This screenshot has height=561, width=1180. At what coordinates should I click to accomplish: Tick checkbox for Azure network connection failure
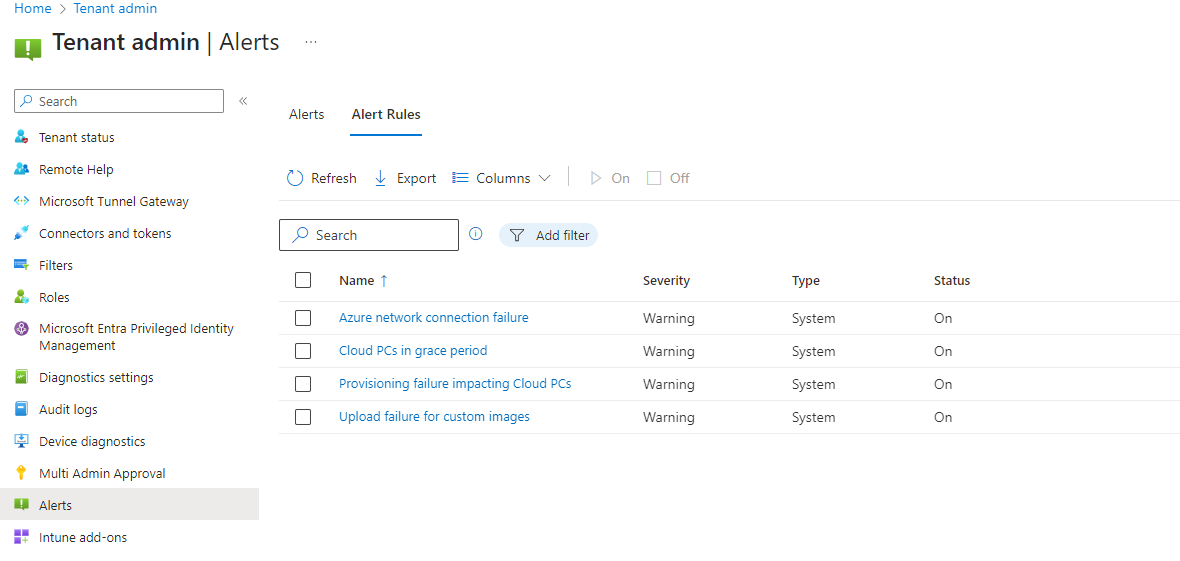[x=303, y=318]
